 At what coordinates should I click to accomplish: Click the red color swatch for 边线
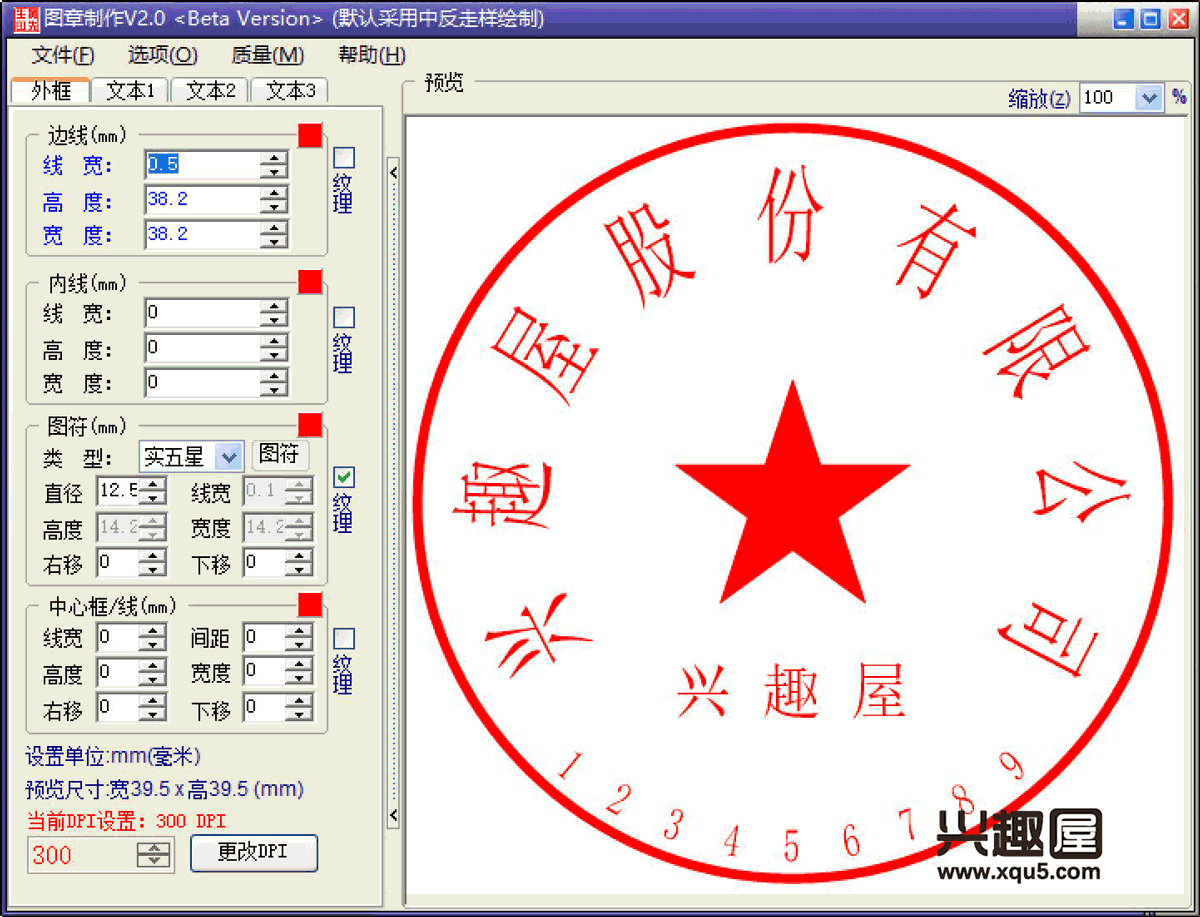[310, 135]
